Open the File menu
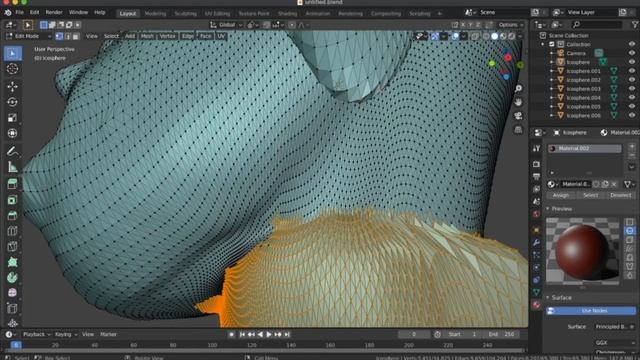Image resolution: width=640 pixels, height=360 pixels. click(x=19, y=13)
